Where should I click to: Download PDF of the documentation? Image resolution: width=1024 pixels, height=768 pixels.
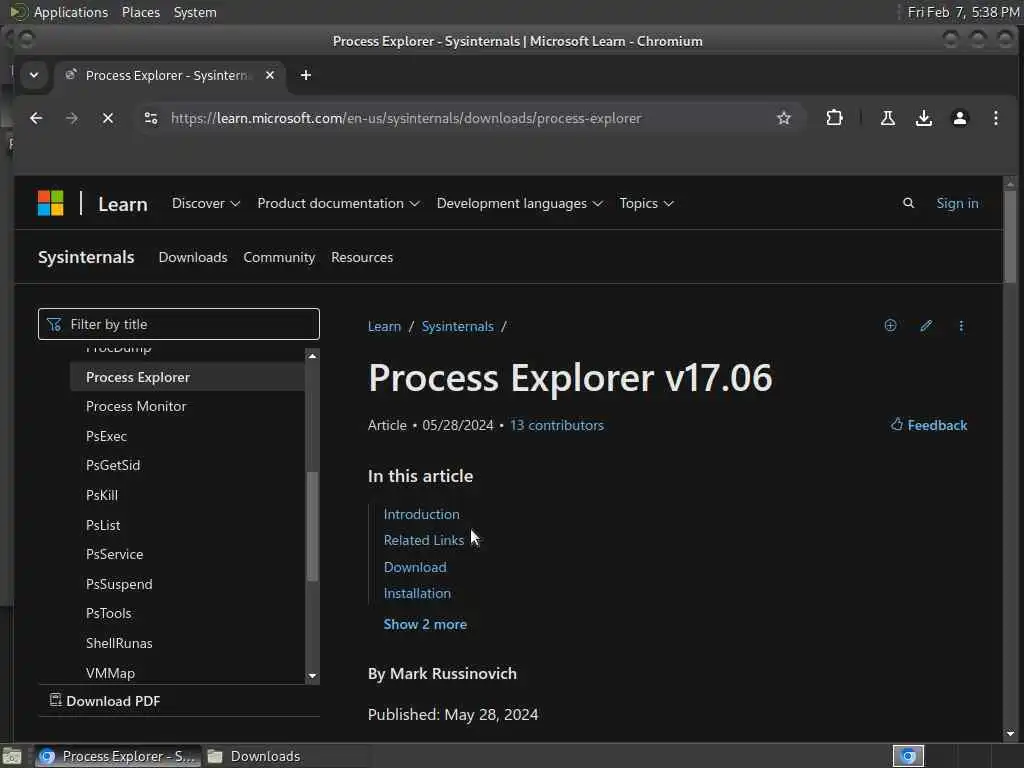(105, 701)
